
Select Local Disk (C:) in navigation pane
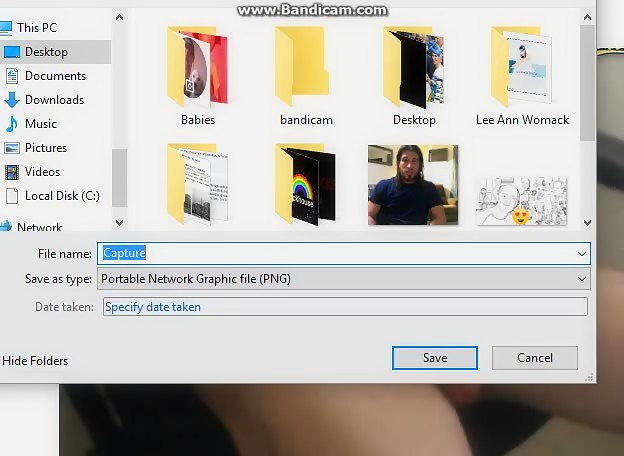pos(62,196)
